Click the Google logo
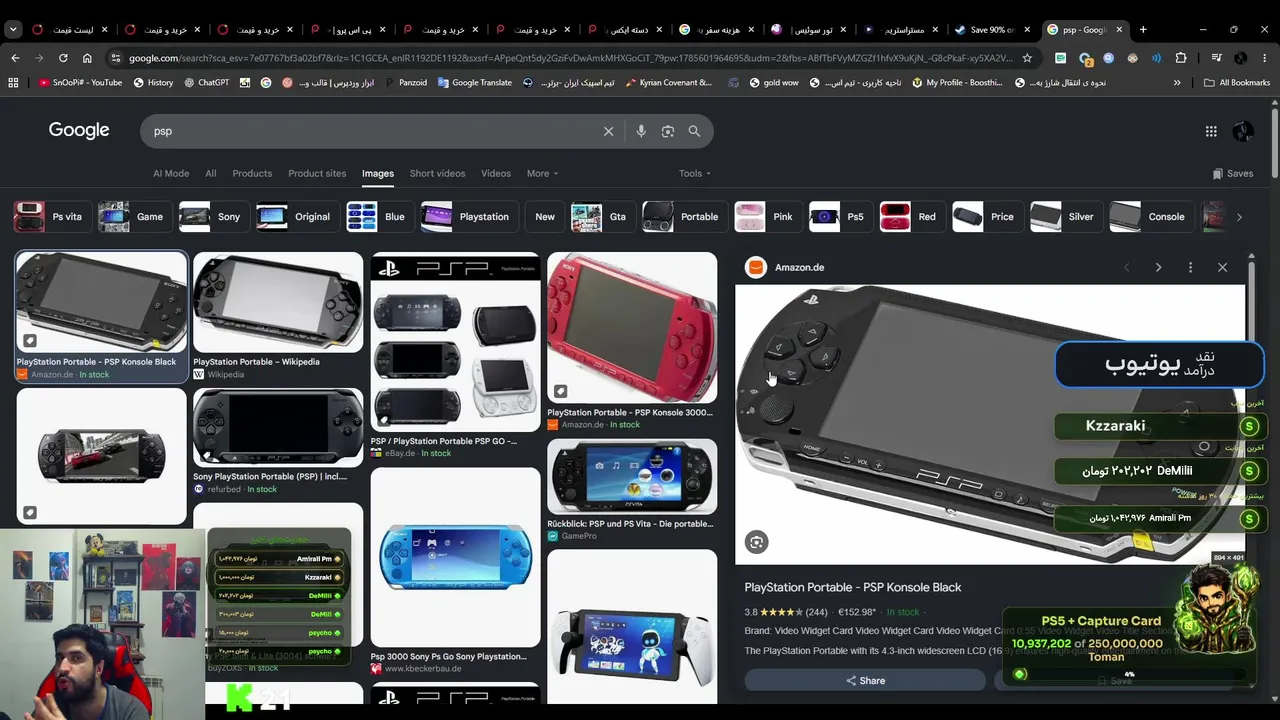This screenshot has height=720, width=1280. [79, 130]
